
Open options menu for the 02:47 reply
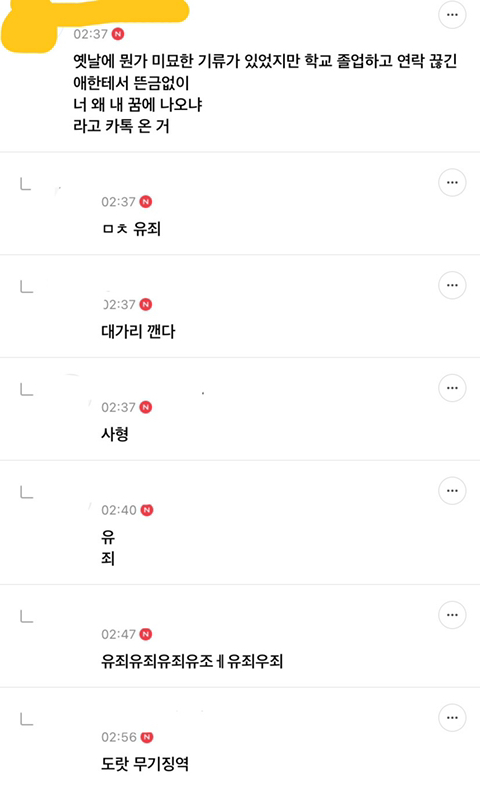click(x=452, y=615)
